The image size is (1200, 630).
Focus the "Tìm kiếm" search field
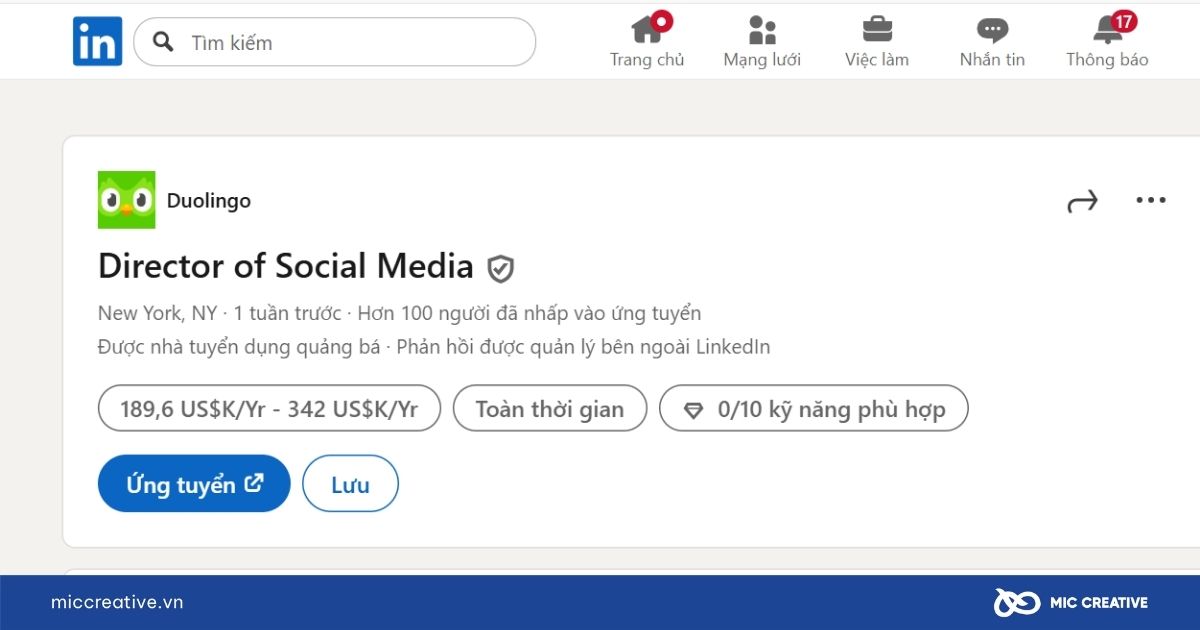[334, 42]
